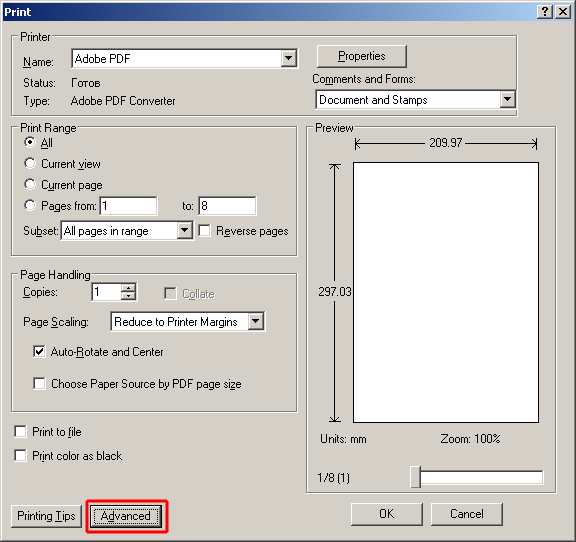
Task: Click the 'Adobe PDF Converter' type text
Action: click(123, 101)
